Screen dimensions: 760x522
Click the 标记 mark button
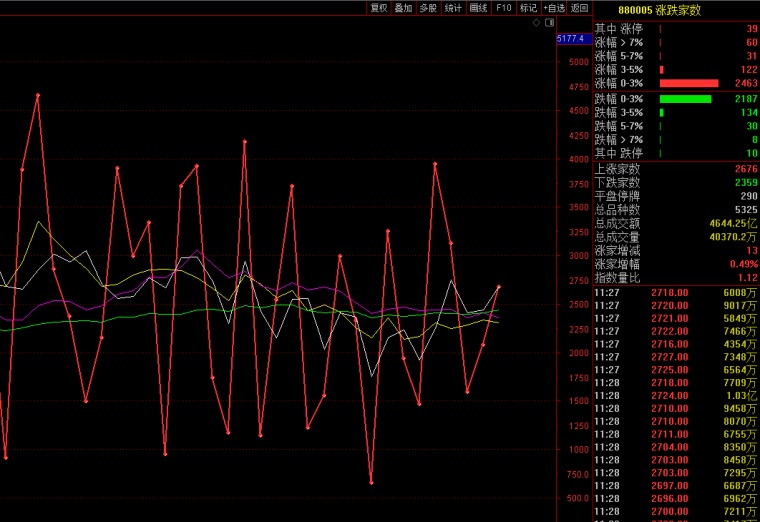528,8
